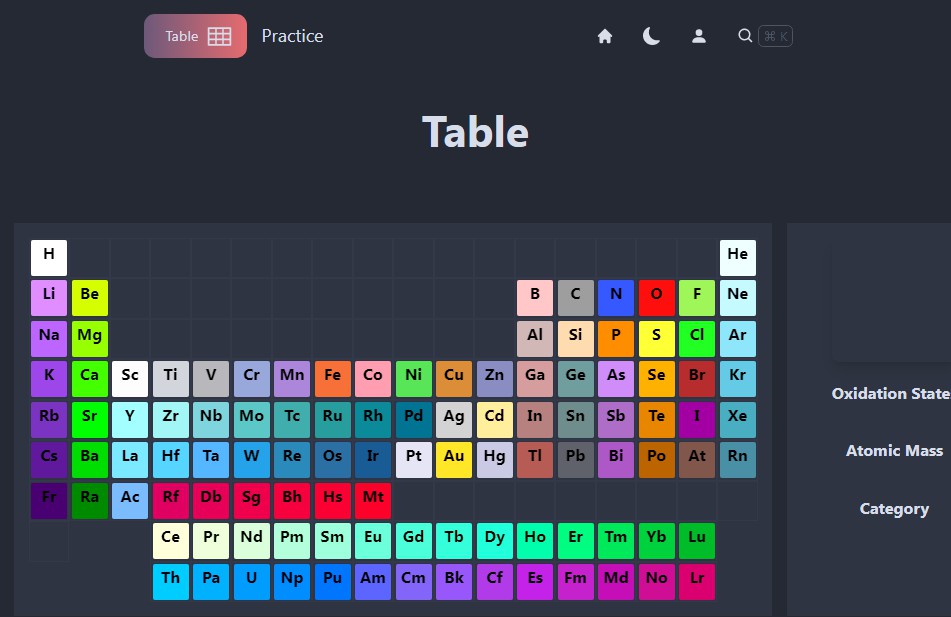Open the user profile icon
This screenshot has height=617, width=951.
click(x=699, y=35)
